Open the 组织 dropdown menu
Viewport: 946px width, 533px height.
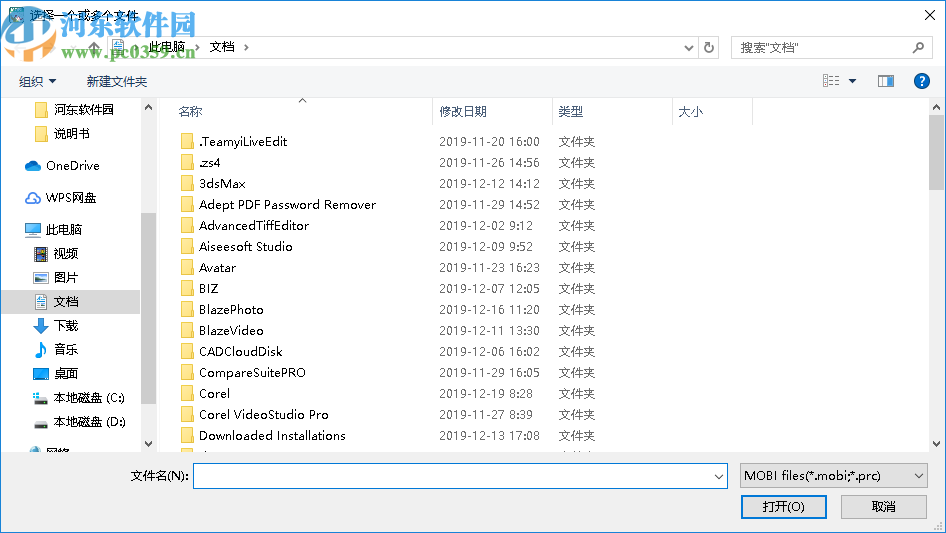[37, 81]
